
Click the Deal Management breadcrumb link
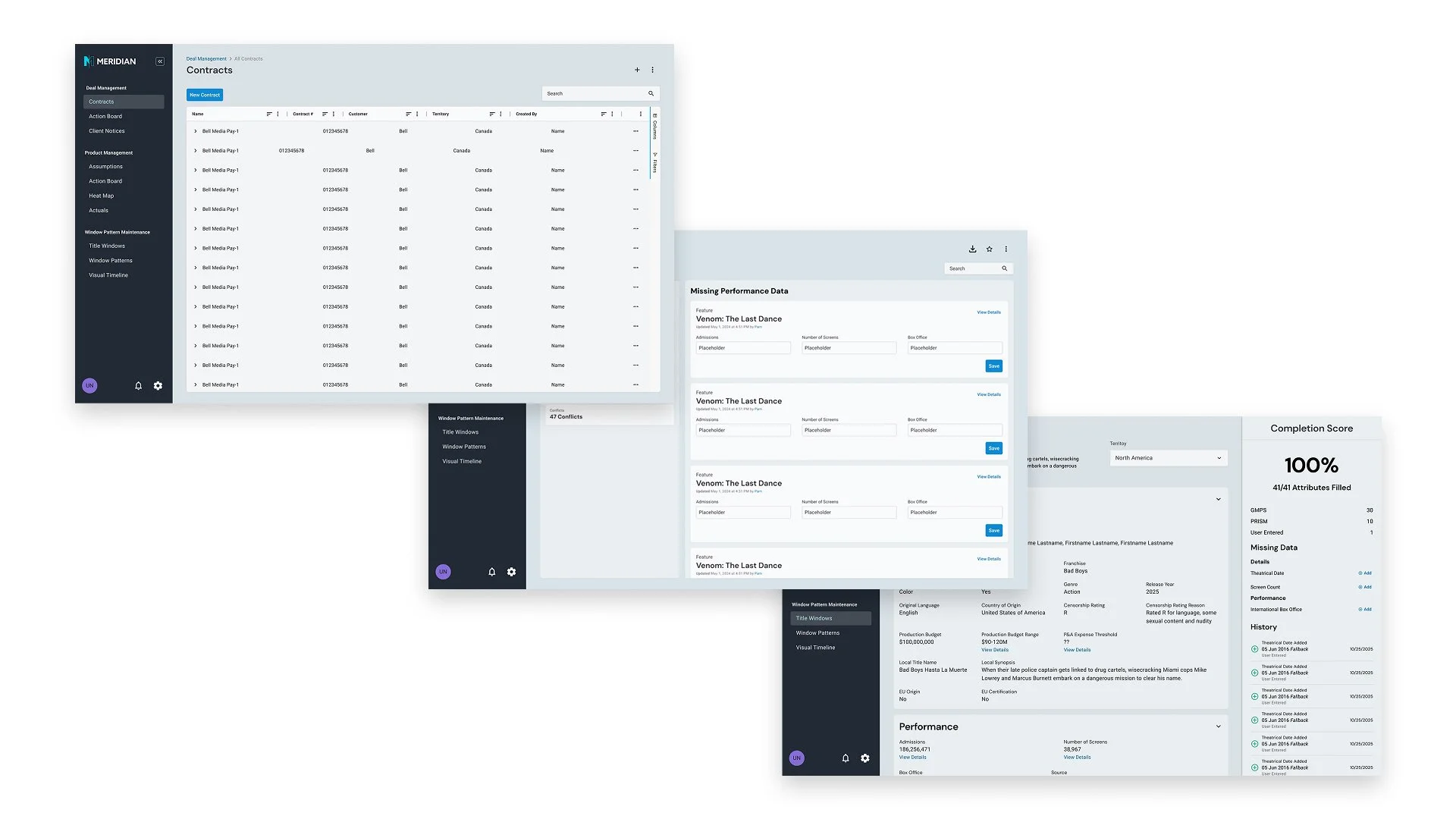tap(206, 58)
